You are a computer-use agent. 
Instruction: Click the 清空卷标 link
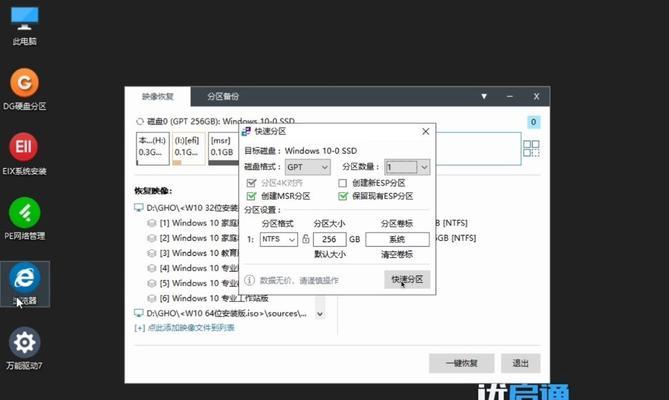(397, 255)
